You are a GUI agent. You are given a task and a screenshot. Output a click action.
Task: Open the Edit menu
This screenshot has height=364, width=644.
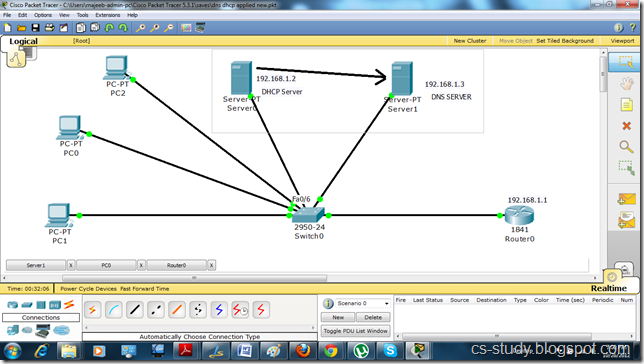[22, 15]
